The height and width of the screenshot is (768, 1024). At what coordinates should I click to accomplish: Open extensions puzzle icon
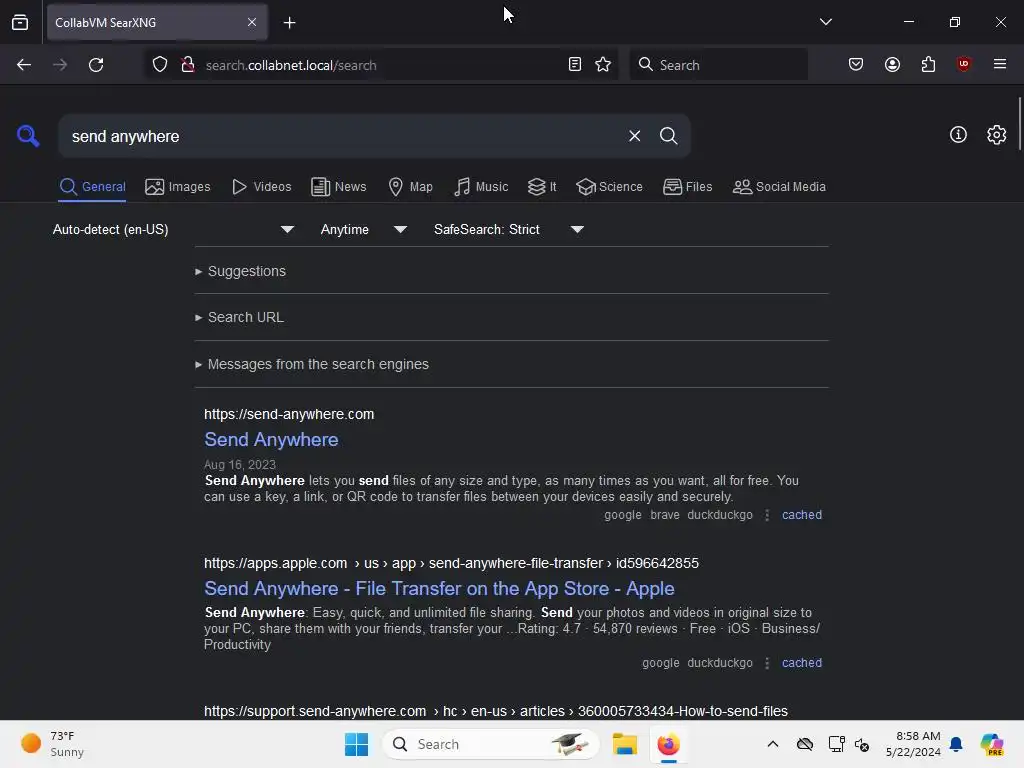tap(928, 65)
